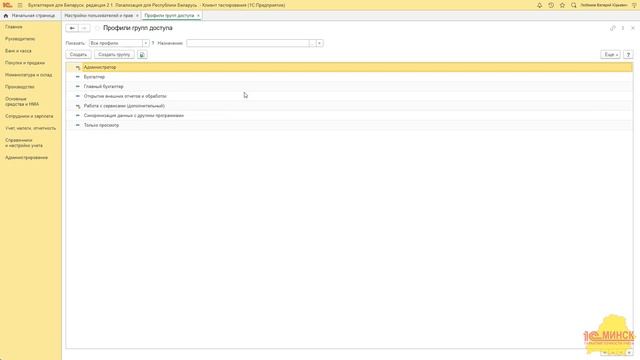This screenshot has height=360, width=640.
Task: Select Открытие внешних отчетов и обработок row
Action: pyautogui.click(x=349, y=96)
